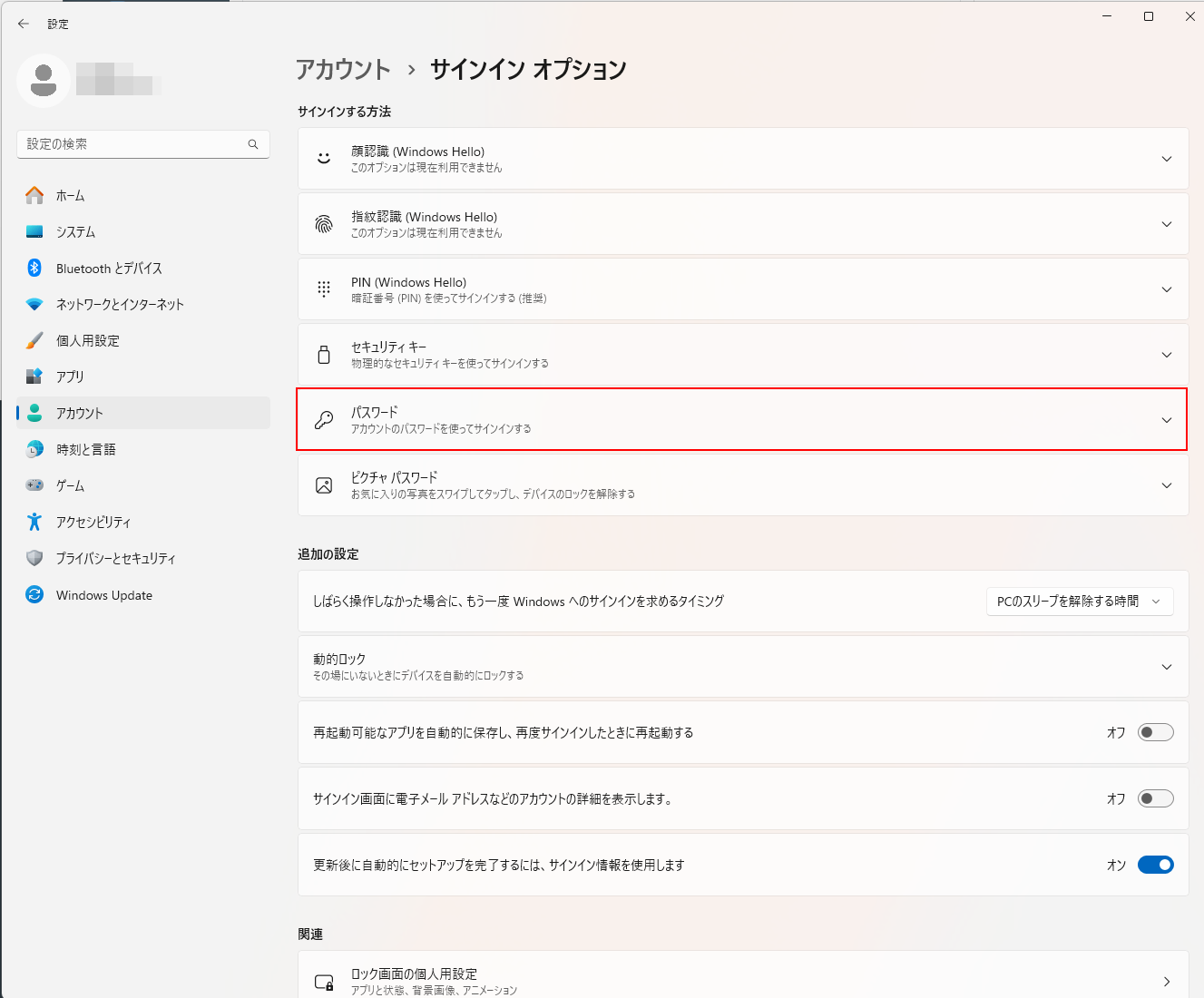The image size is (1204, 998).
Task: Click the ロック画面の個人用設定 row title
Action: (x=414, y=974)
